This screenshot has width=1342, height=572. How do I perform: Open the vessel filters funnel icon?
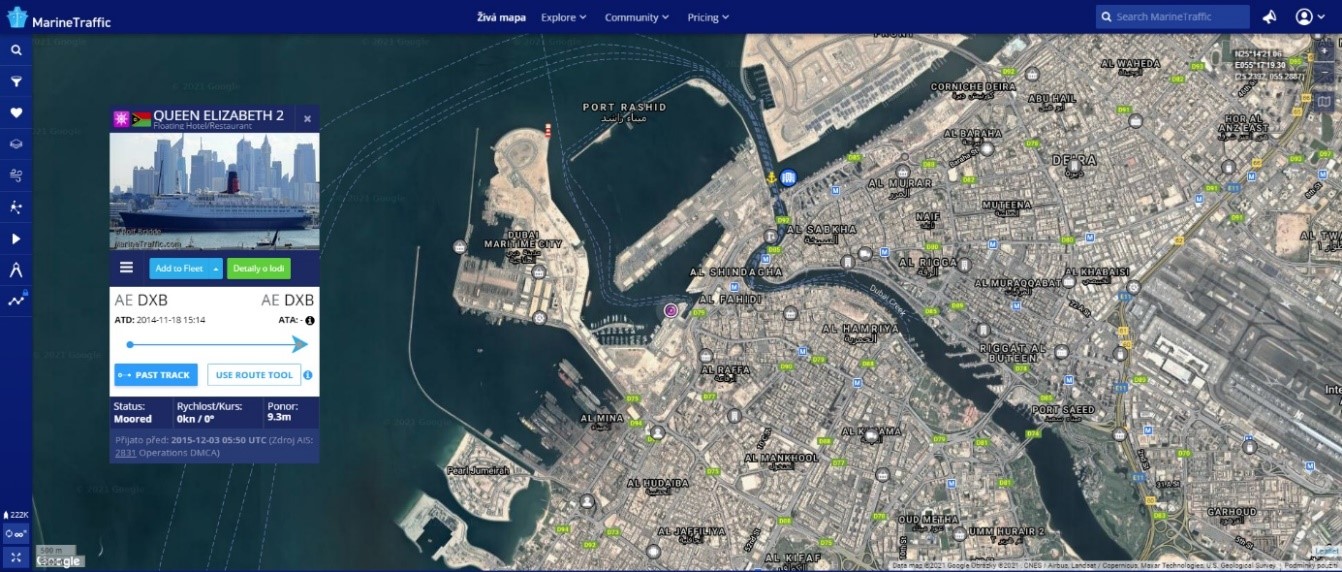[16, 81]
